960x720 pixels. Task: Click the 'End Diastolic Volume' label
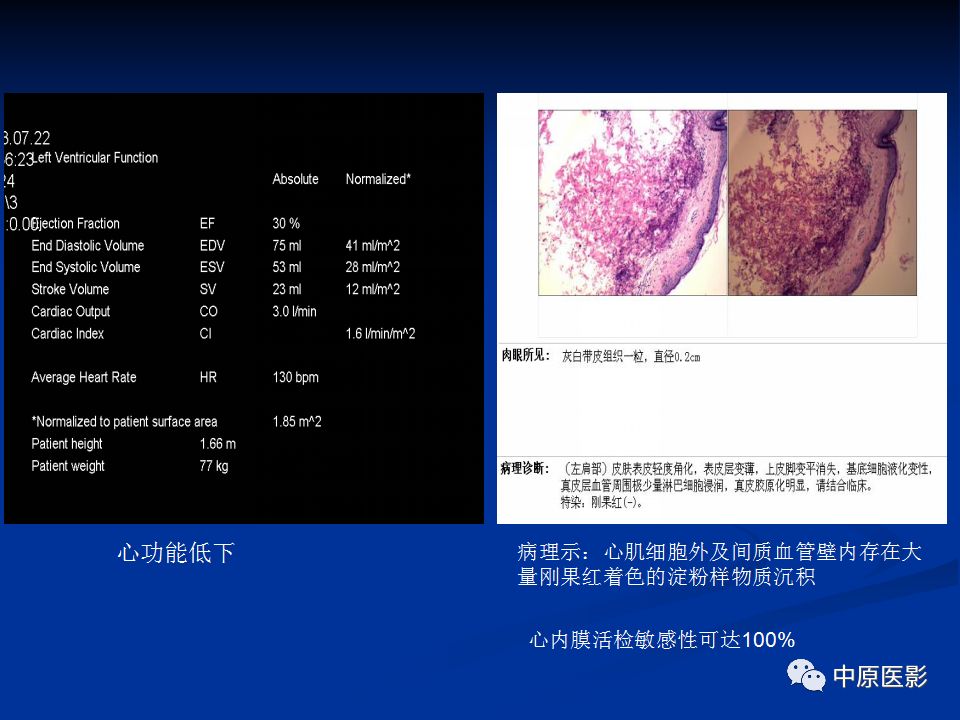pos(88,246)
